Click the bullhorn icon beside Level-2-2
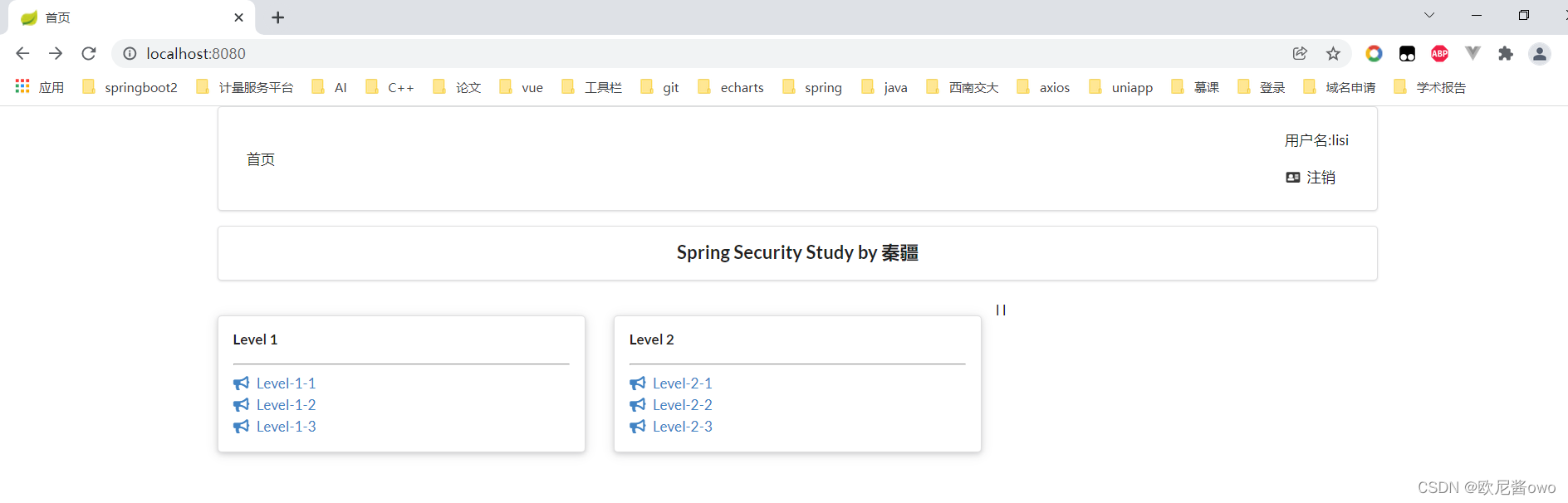The image size is (1568, 503). pos(637,405)
